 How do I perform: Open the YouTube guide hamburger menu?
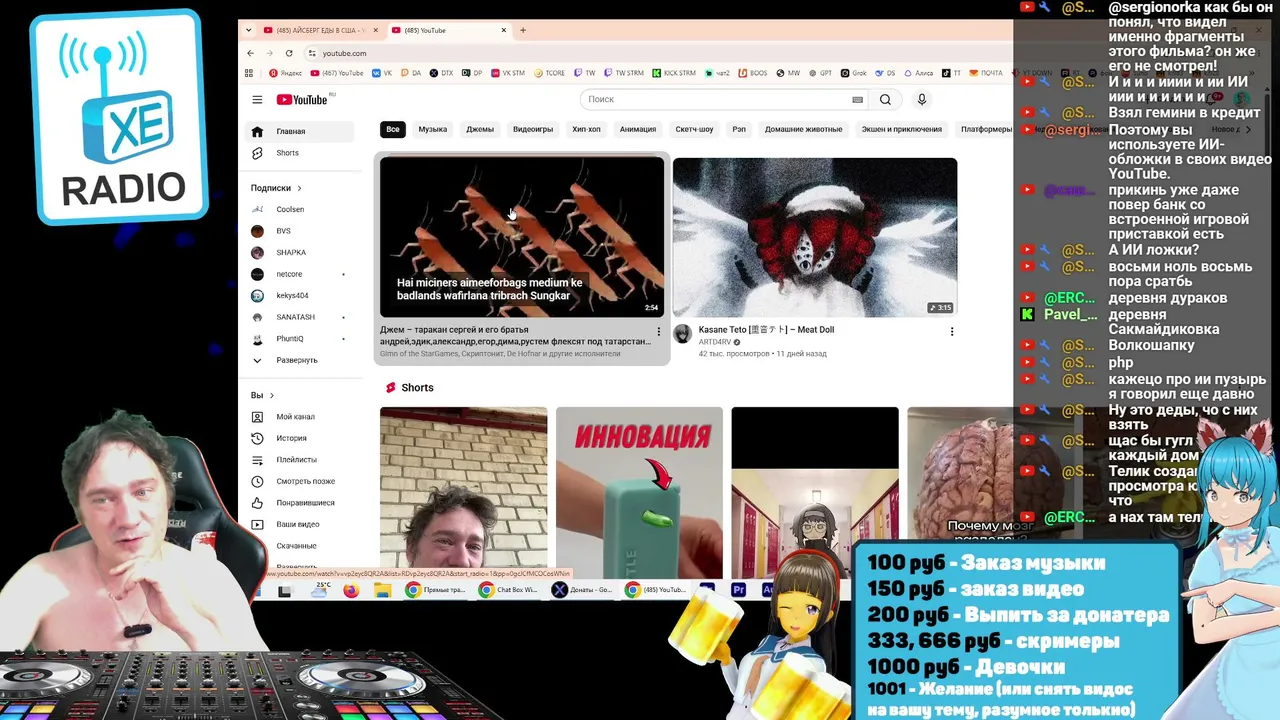257,99
